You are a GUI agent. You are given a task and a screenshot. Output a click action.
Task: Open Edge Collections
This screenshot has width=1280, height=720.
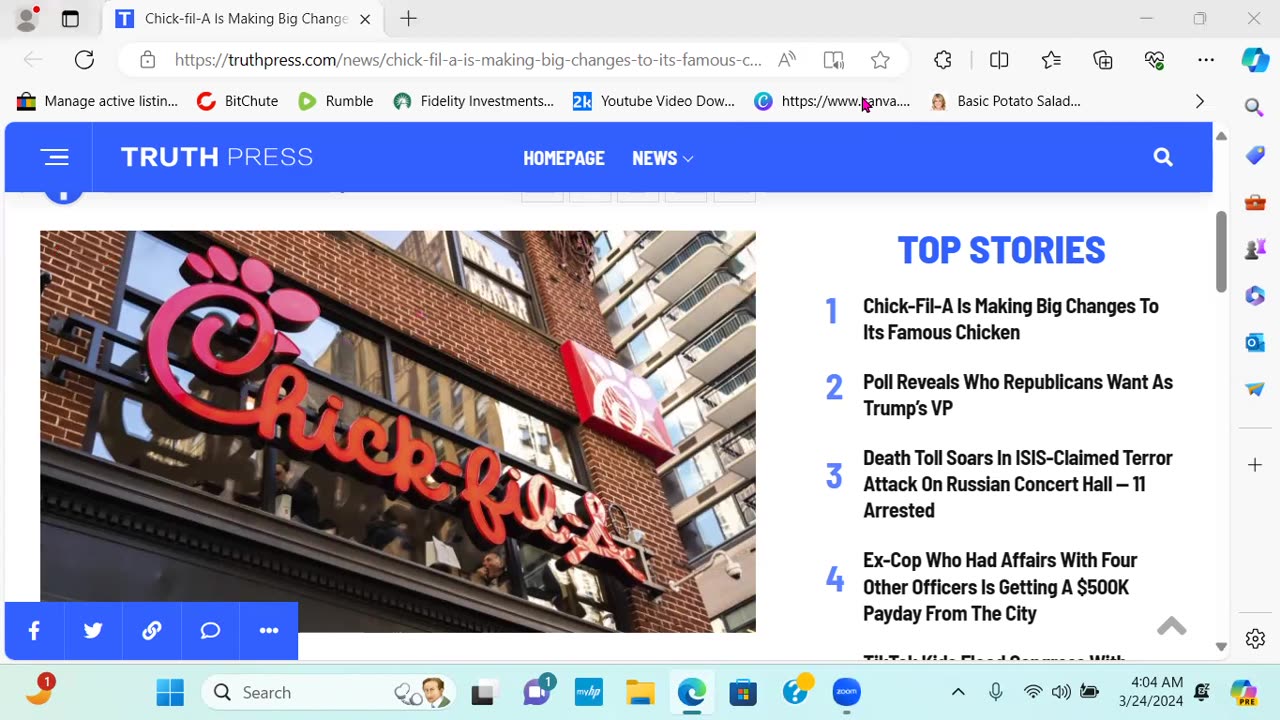1103,60
